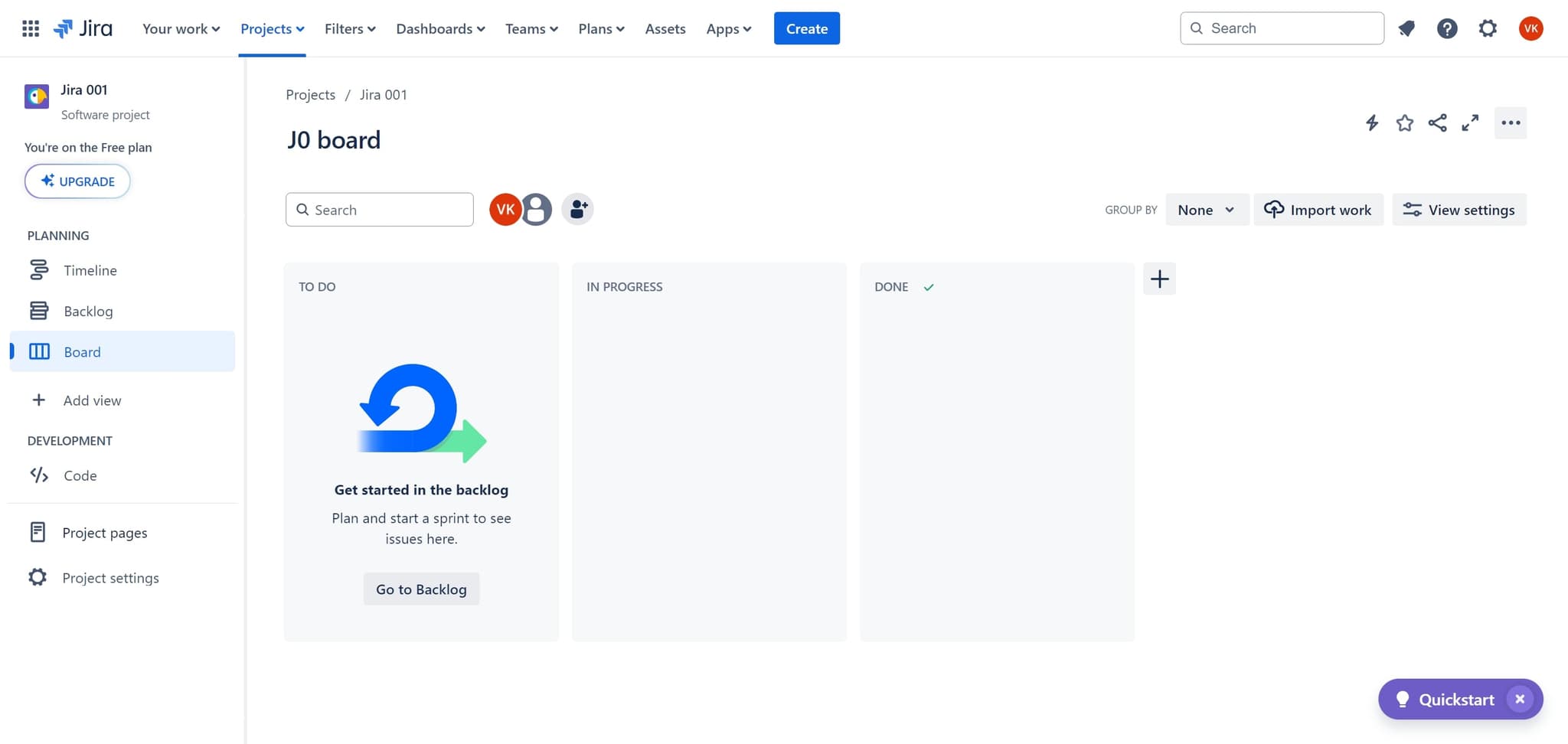Open the Group by None dropdown

point(1206,209)
